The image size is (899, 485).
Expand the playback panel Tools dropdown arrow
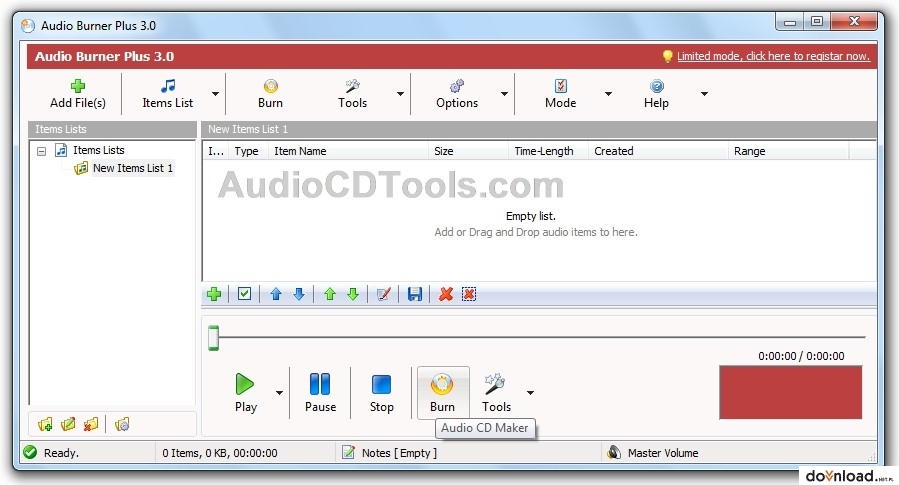coord(530,393)
